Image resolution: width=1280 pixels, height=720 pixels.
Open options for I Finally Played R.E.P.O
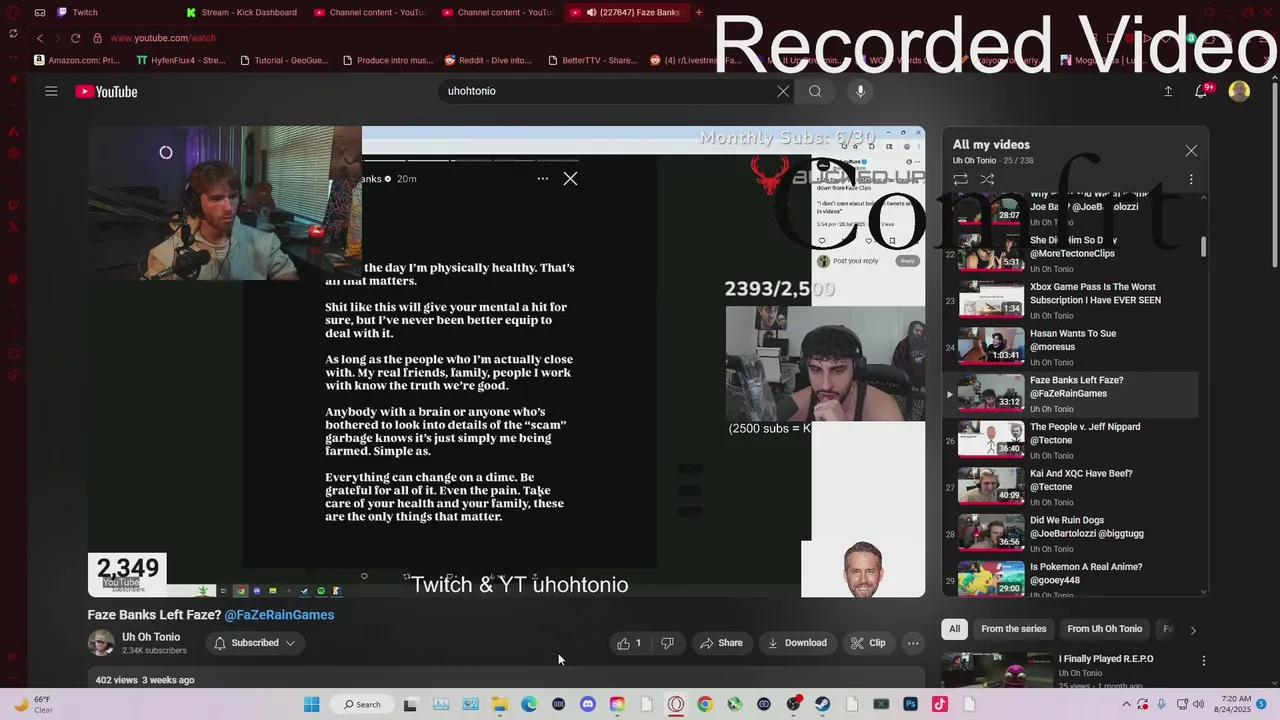click(1204, 660)
